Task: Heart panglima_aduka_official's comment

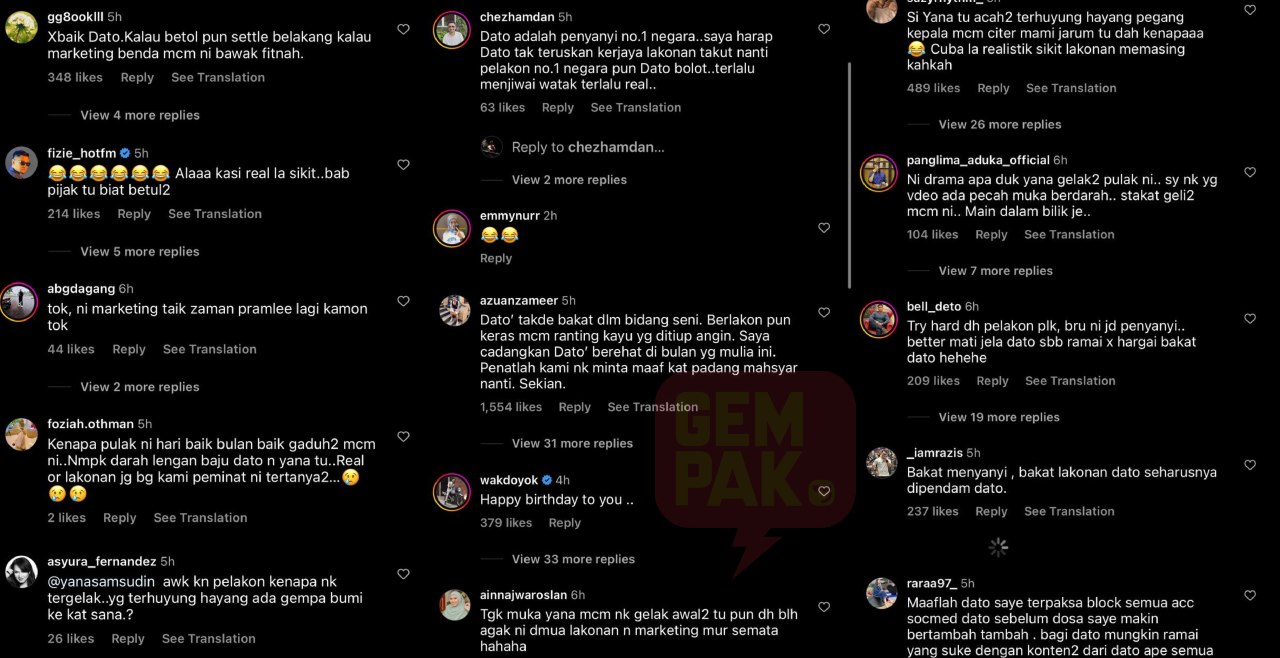Action: tap(1250, 172)
